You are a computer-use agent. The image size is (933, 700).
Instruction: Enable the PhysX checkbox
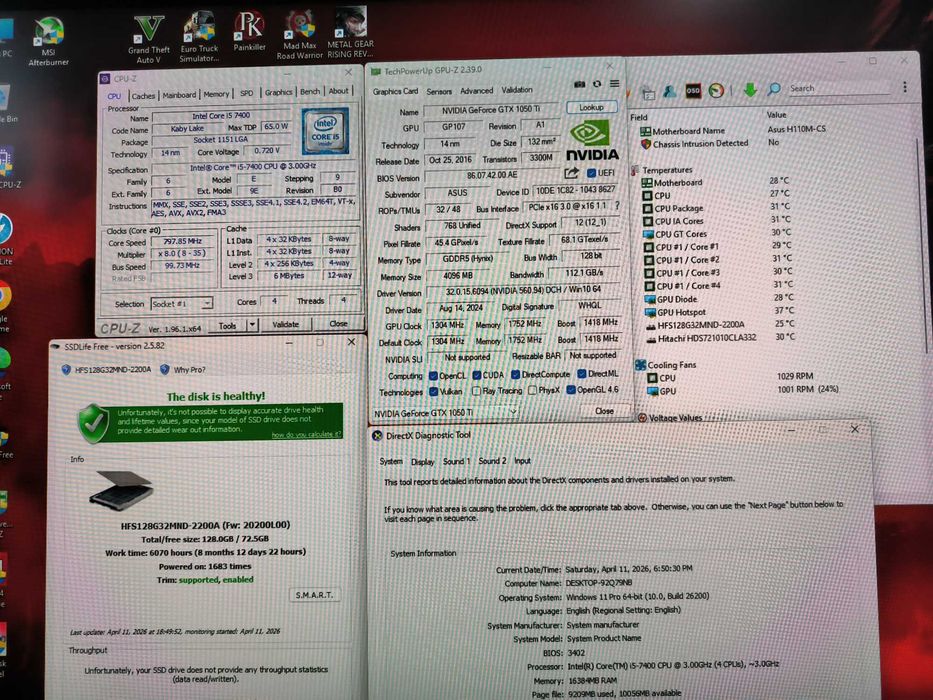pyautogui.click(x=533, y=390)
